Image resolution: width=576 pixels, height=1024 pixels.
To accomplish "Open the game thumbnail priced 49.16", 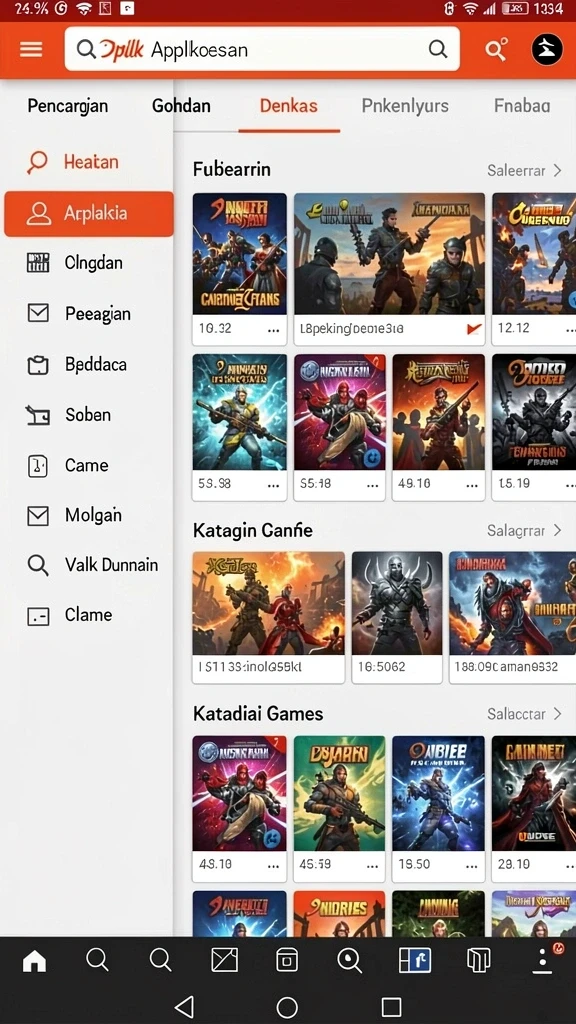I will pos(438,412).
